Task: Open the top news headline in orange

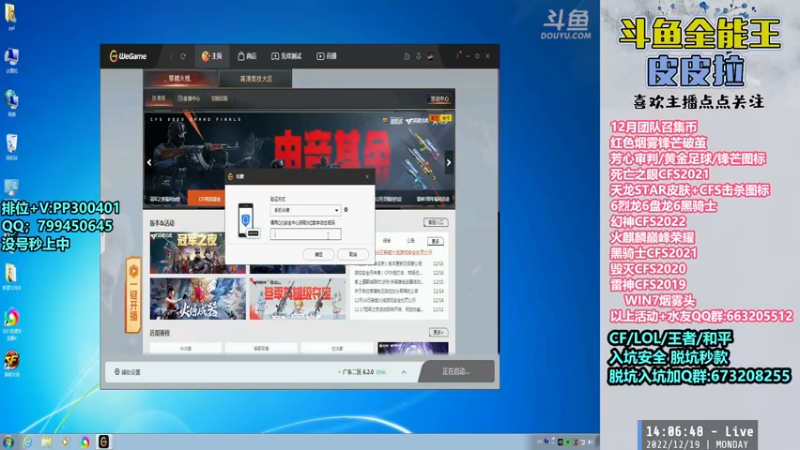Action: point(404,253)
